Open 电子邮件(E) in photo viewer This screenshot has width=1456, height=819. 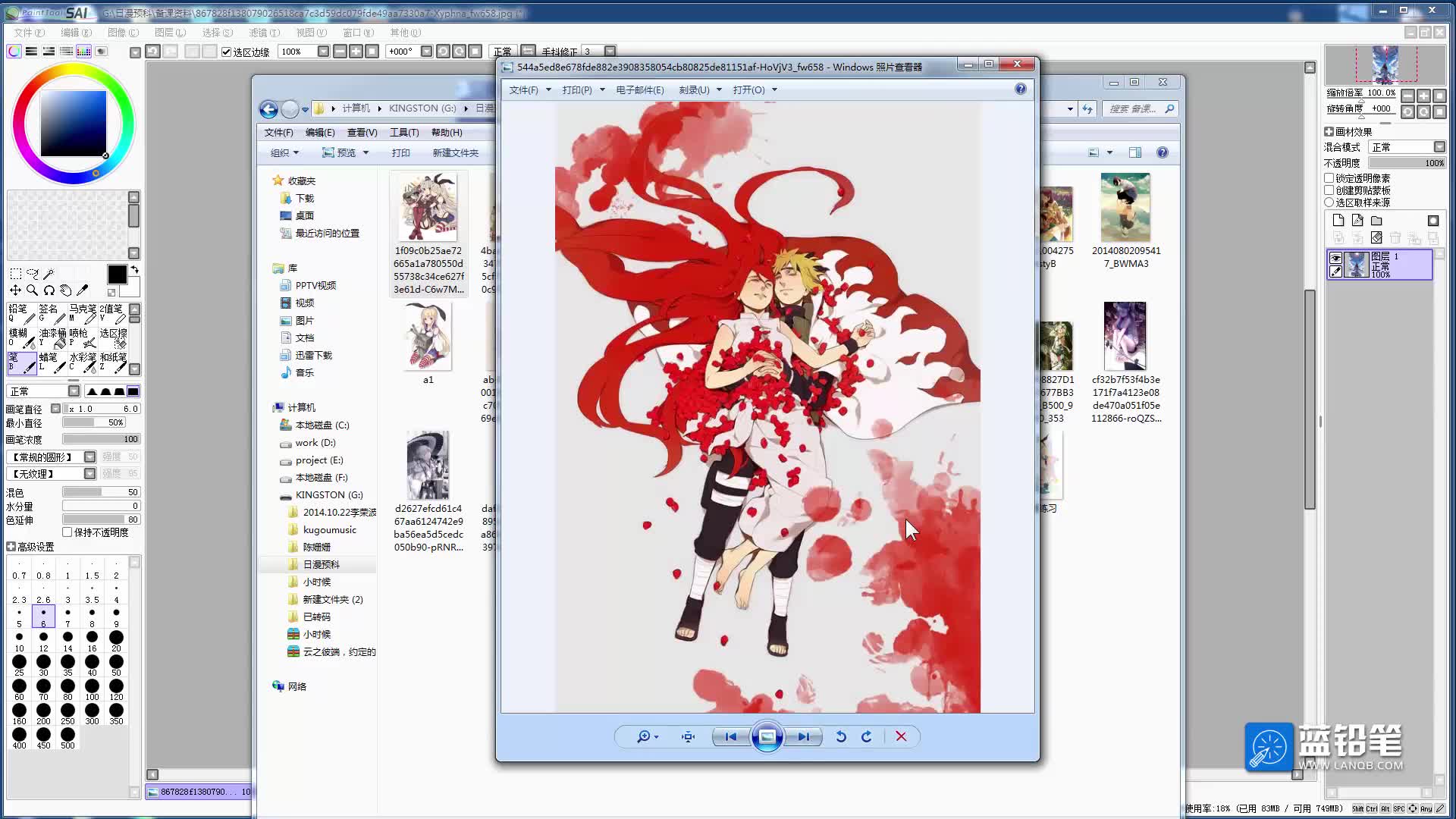pyautogui.click(x=640, y=89)
